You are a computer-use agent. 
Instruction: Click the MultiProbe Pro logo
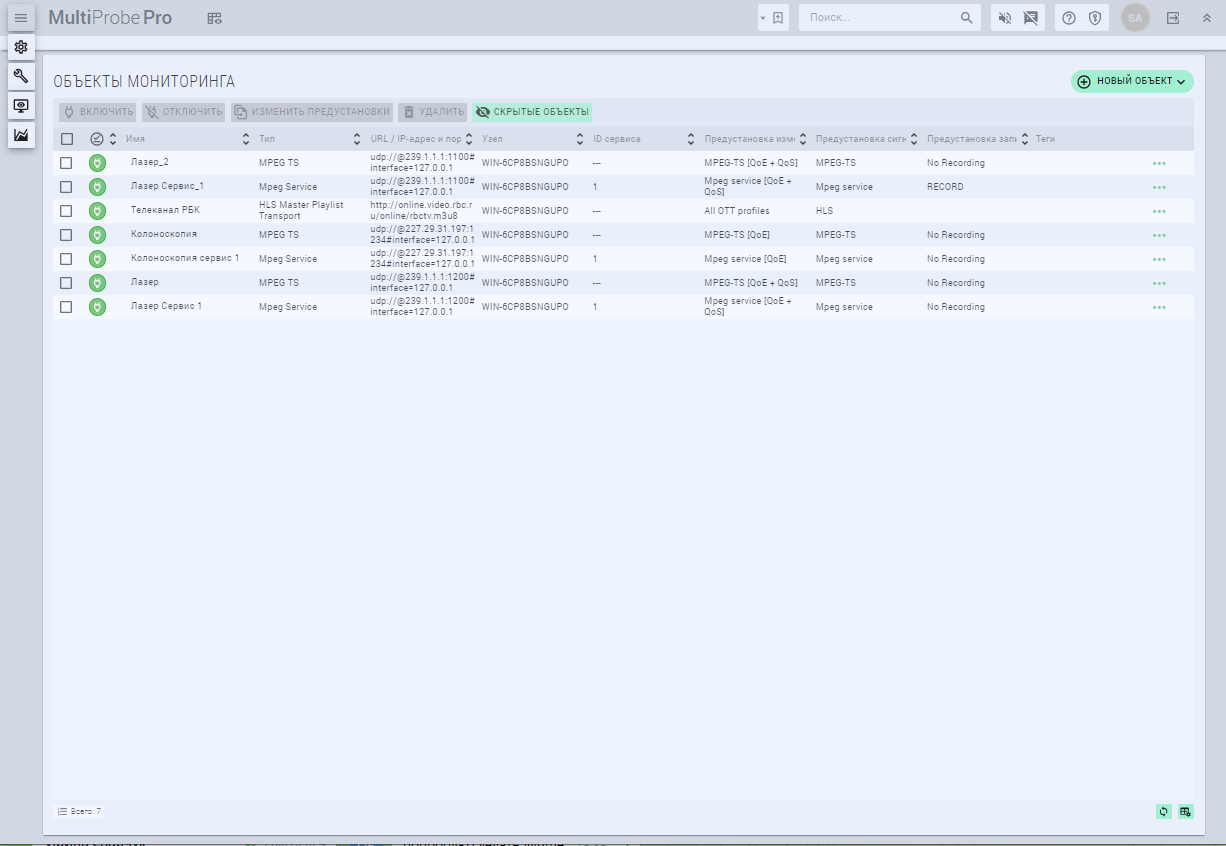point(110,18)
